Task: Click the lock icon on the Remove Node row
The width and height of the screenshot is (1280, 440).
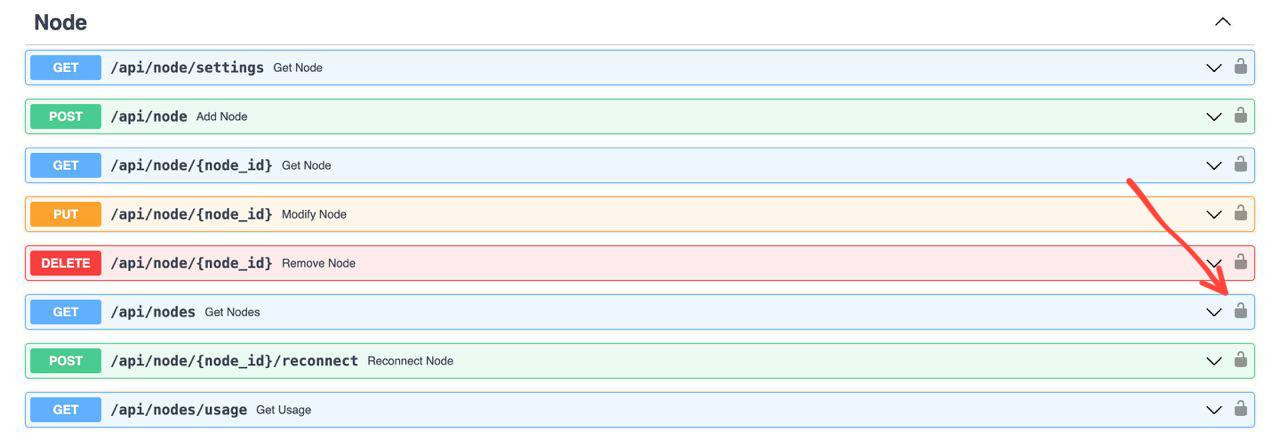Action: (x=1240, y=262)
